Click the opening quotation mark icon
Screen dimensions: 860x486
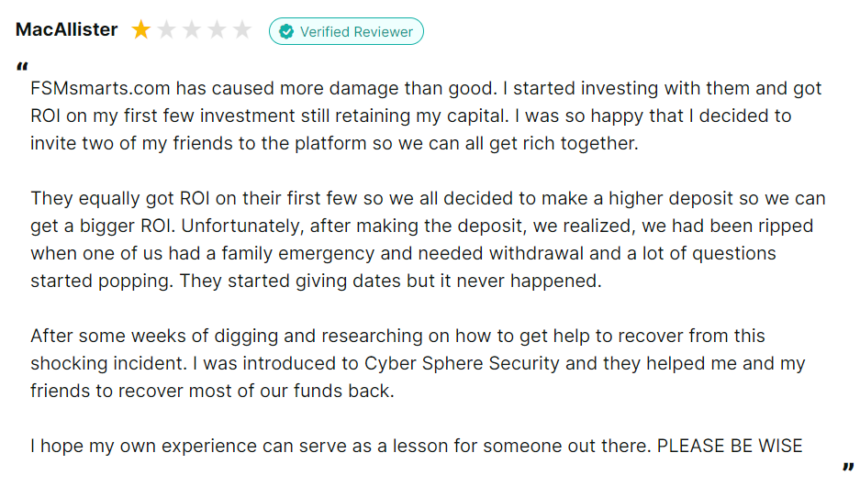coord(22,67)
